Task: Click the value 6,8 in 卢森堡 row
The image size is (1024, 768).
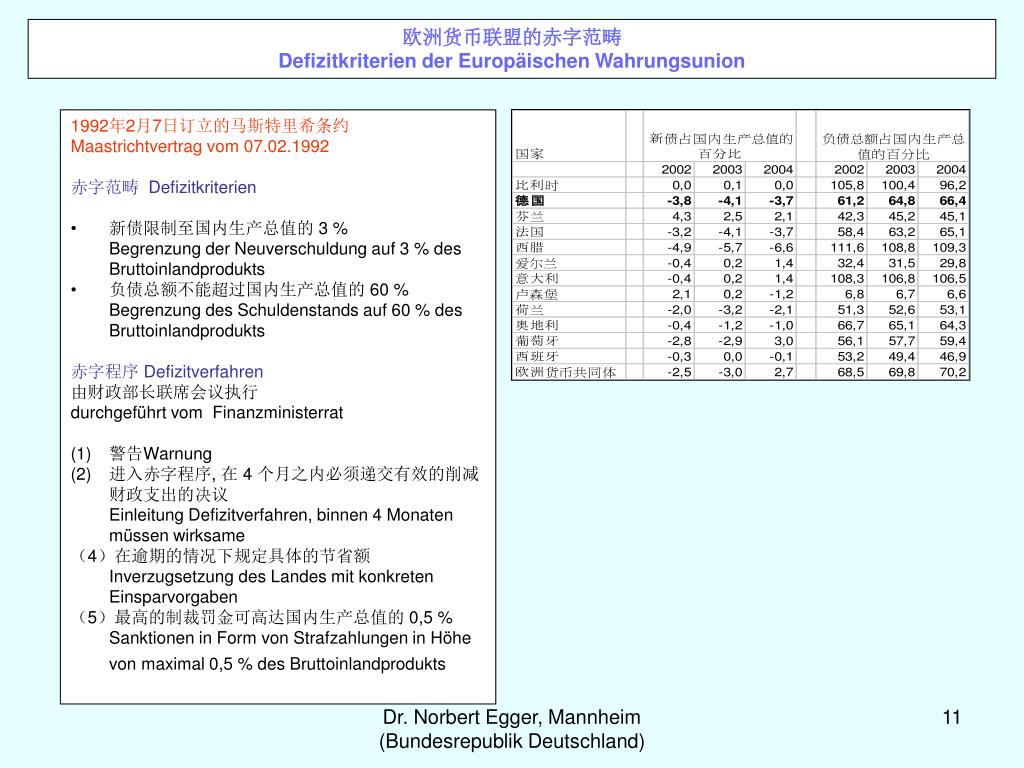Action: (854, 294)
